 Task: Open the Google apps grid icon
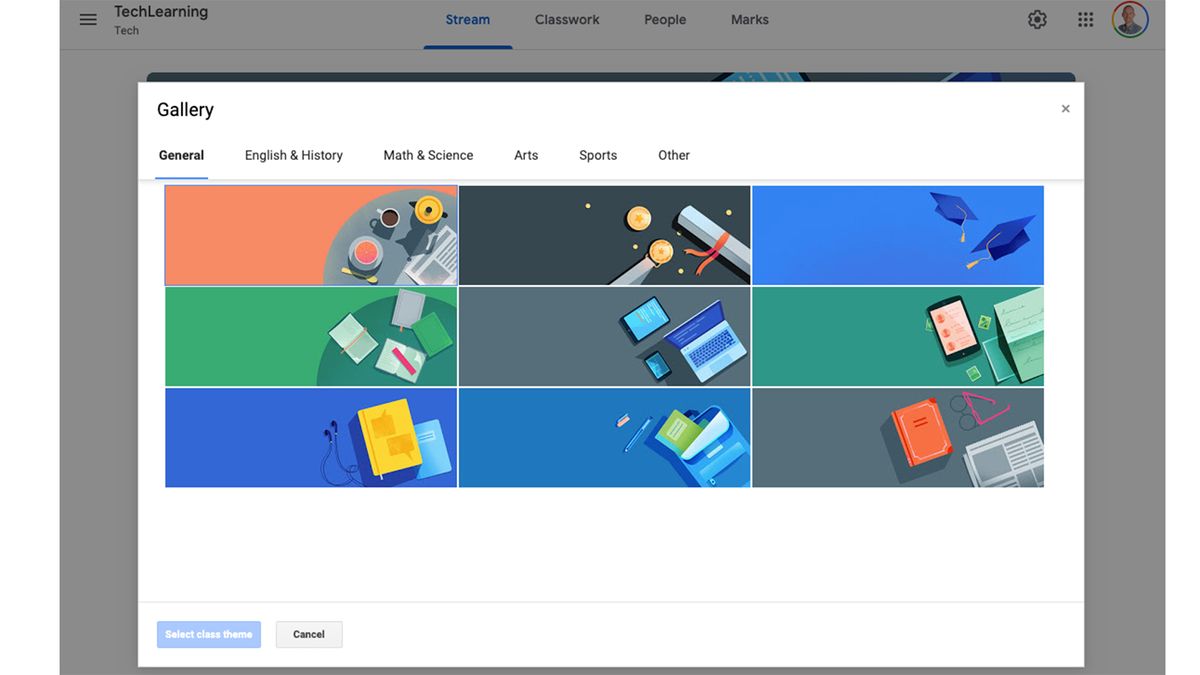coord(1085,19)
